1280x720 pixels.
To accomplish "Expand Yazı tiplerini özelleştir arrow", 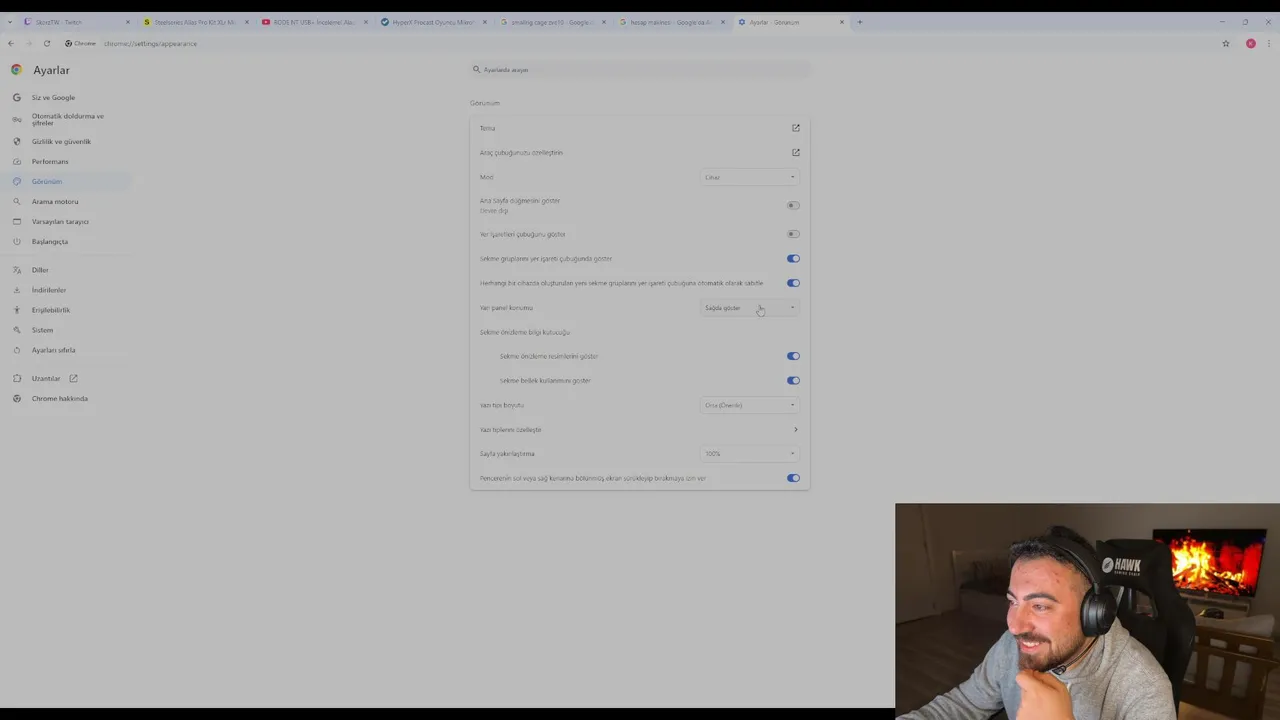I will (796, 430).
